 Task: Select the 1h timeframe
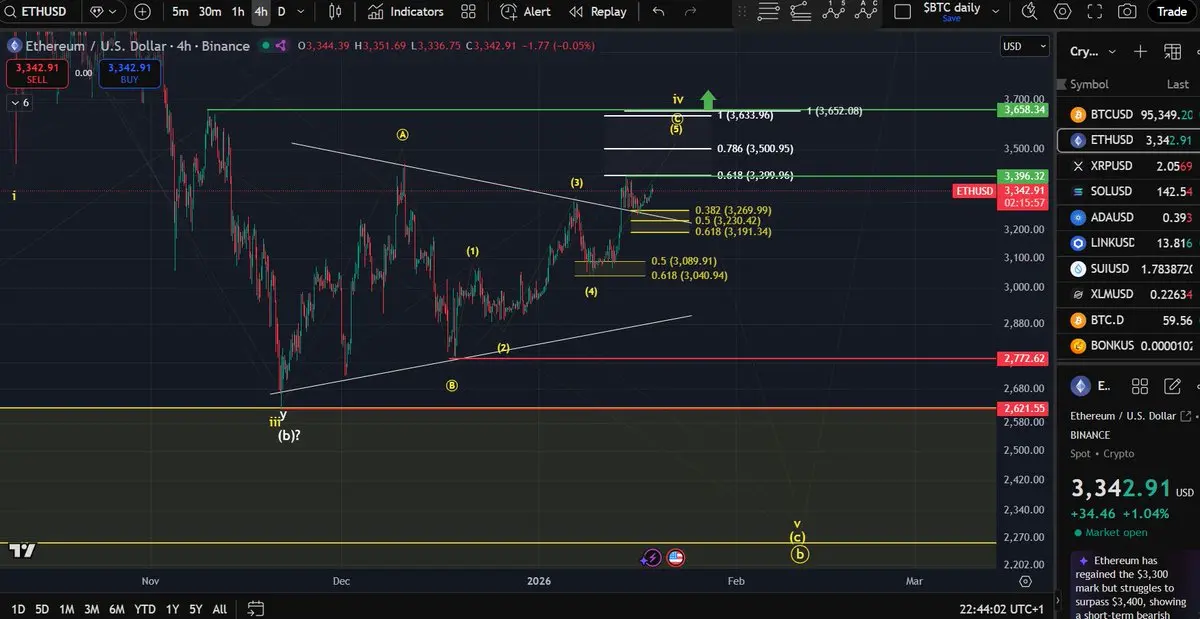click(238, 12)
